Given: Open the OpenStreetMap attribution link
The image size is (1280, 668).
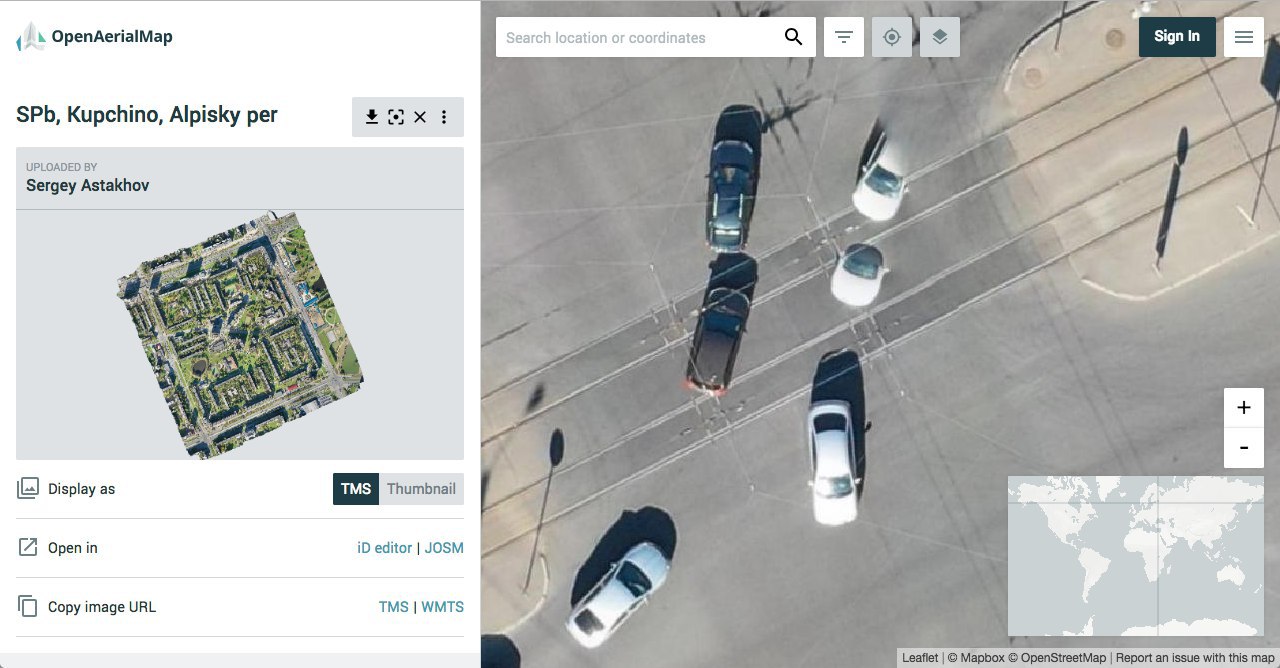Looking at the screenshot, I should (x=1056, y=658).
